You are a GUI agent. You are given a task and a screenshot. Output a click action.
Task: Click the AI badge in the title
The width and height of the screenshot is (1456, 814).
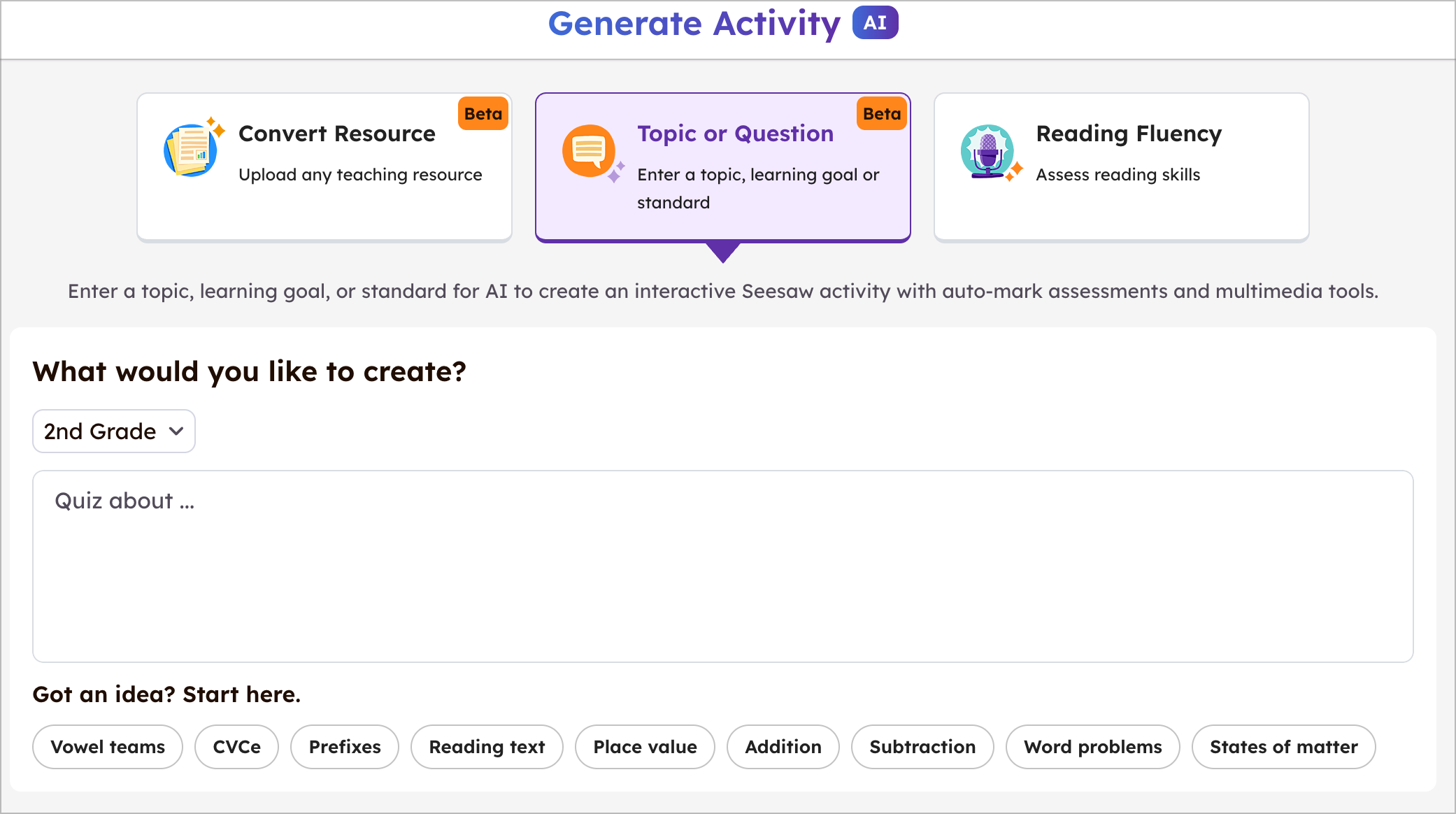875,23
